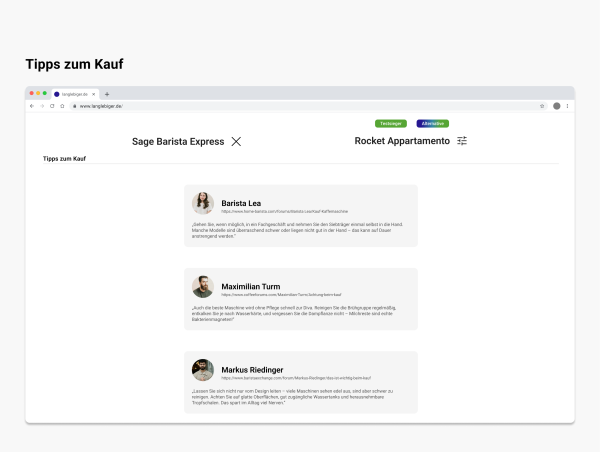Screen dimensions: 600x452
Task: Open filter settings beside Rocket Appartamento
Action: 462,141
